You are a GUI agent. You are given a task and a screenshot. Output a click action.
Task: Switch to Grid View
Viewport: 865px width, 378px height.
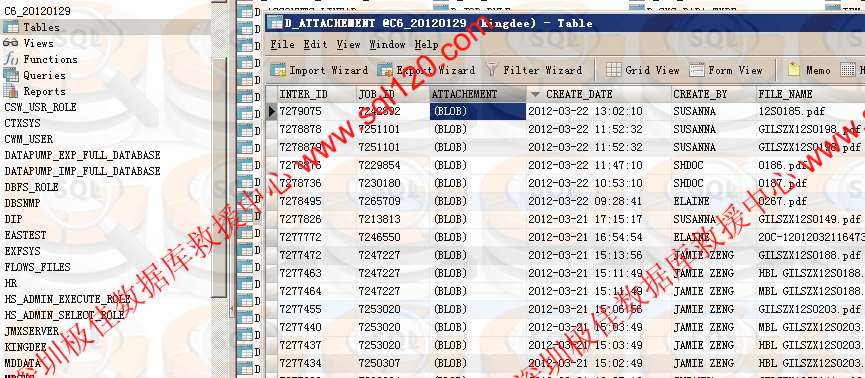(x=643, y=70)
